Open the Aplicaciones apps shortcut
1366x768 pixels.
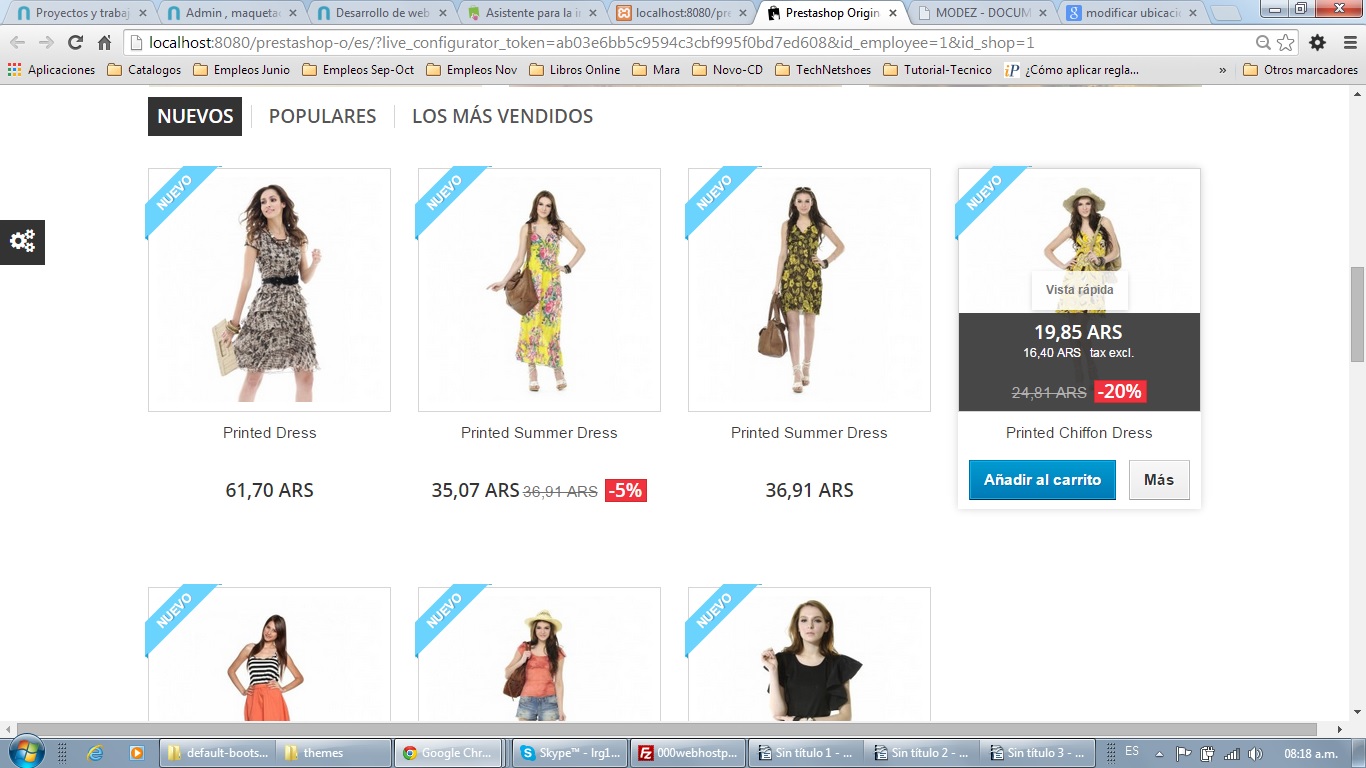click(51, 70)
